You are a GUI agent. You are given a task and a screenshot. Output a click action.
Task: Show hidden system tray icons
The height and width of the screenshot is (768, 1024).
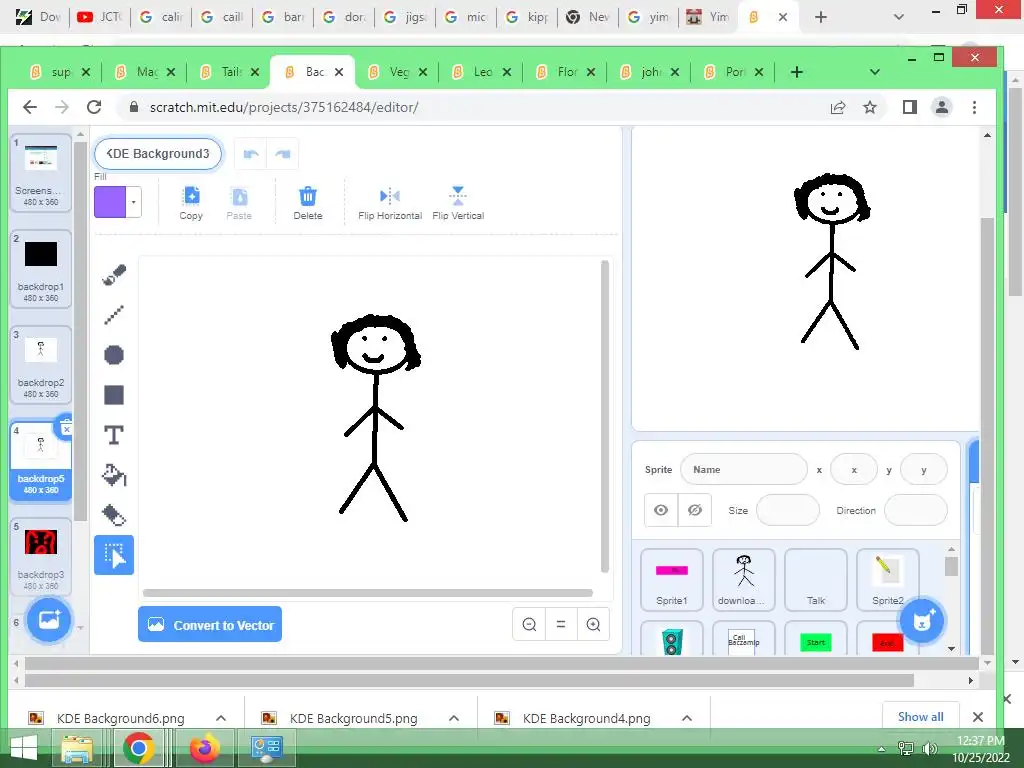click(x=882, y=749)
